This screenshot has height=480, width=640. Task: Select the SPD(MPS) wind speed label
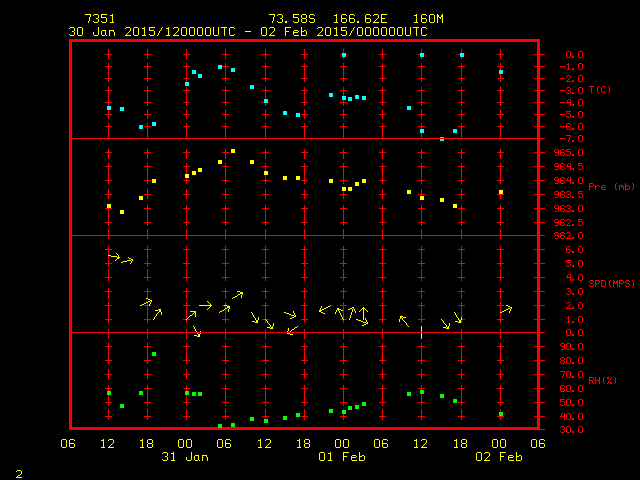click(x=611, y=284)
